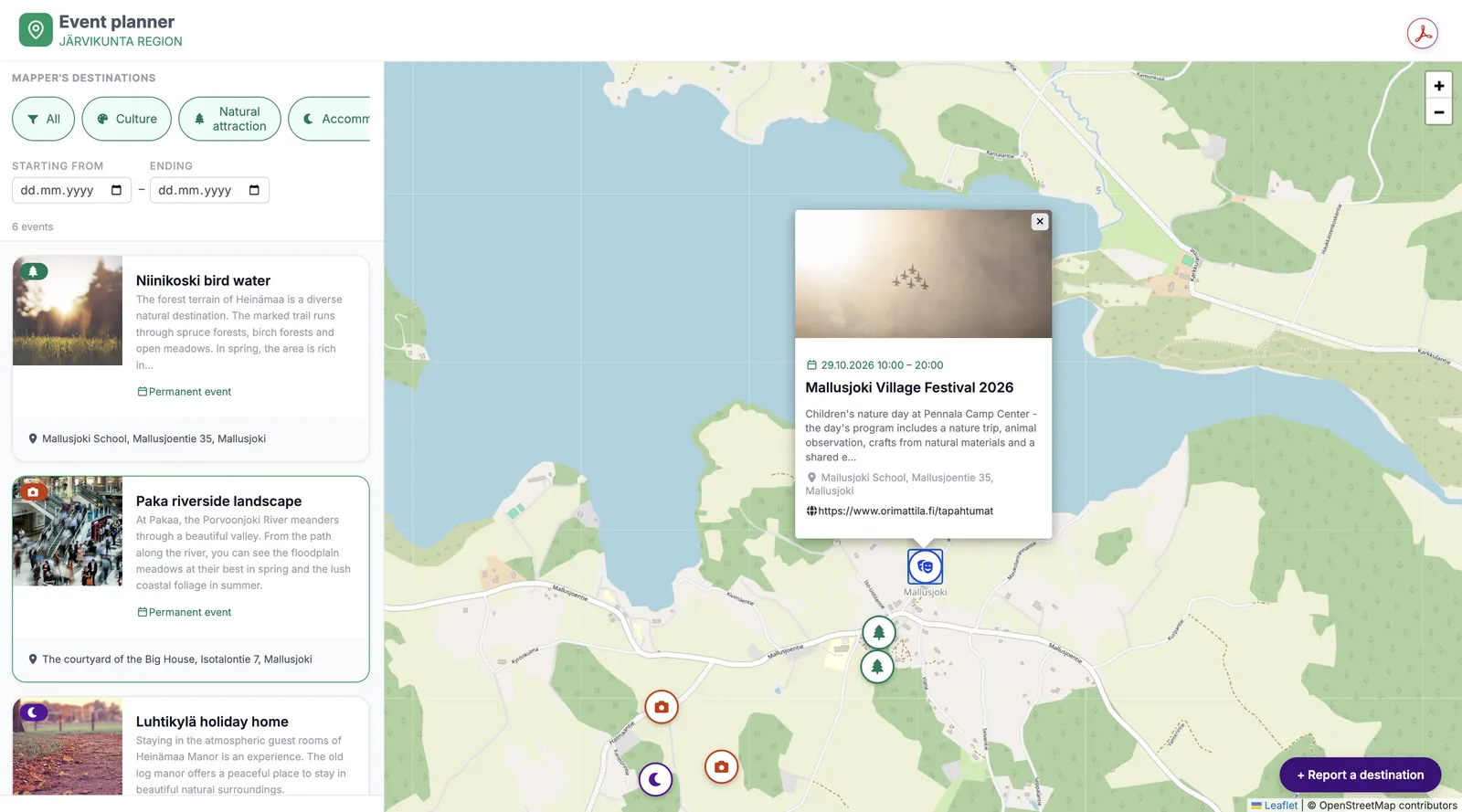Click the Event planner location pin logo
This screenshot has height=812, width=1462.
coord(36,30)
